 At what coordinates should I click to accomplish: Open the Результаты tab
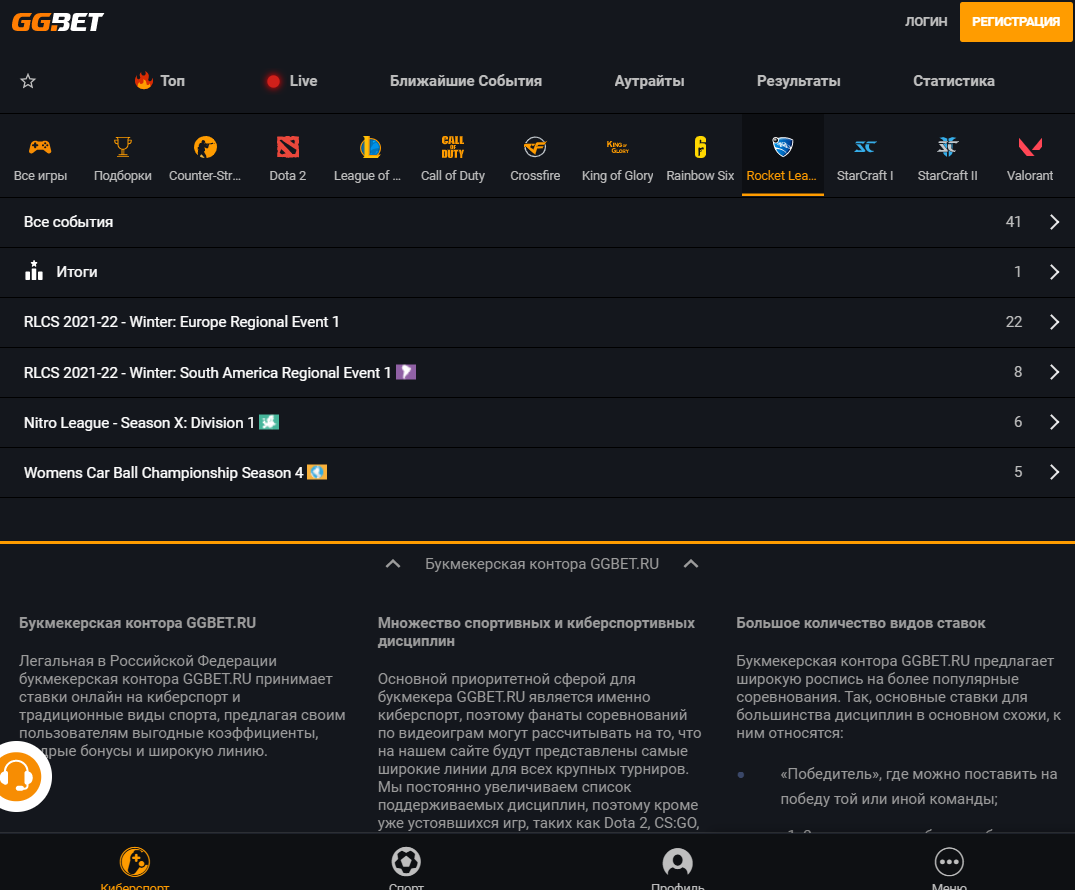point(798,81)
